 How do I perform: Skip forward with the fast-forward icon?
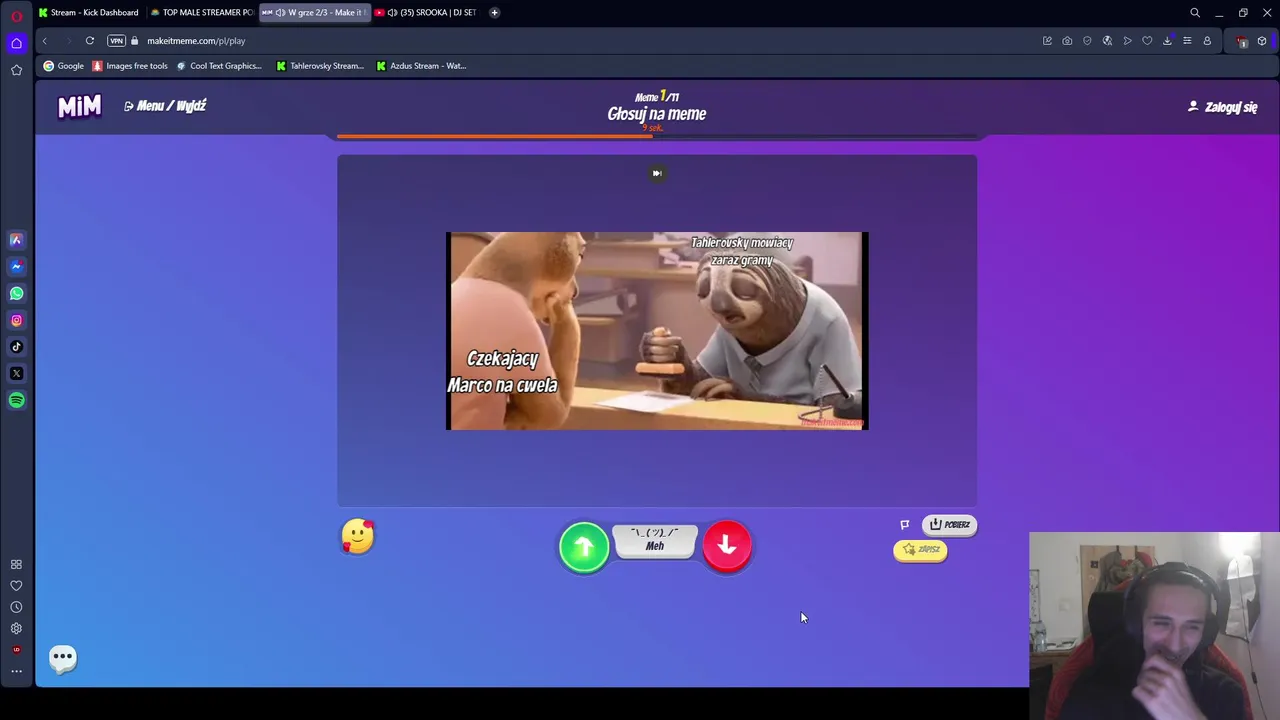657,173
